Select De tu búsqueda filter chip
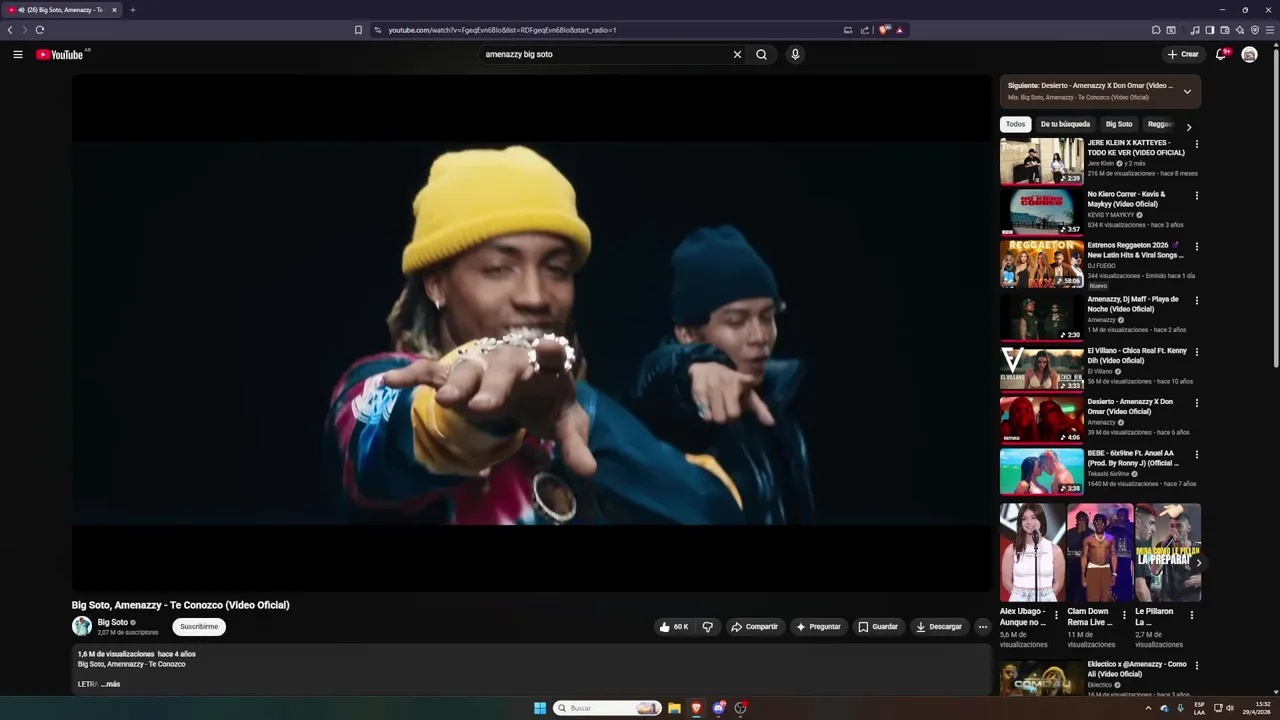 tap(1065, 124)
